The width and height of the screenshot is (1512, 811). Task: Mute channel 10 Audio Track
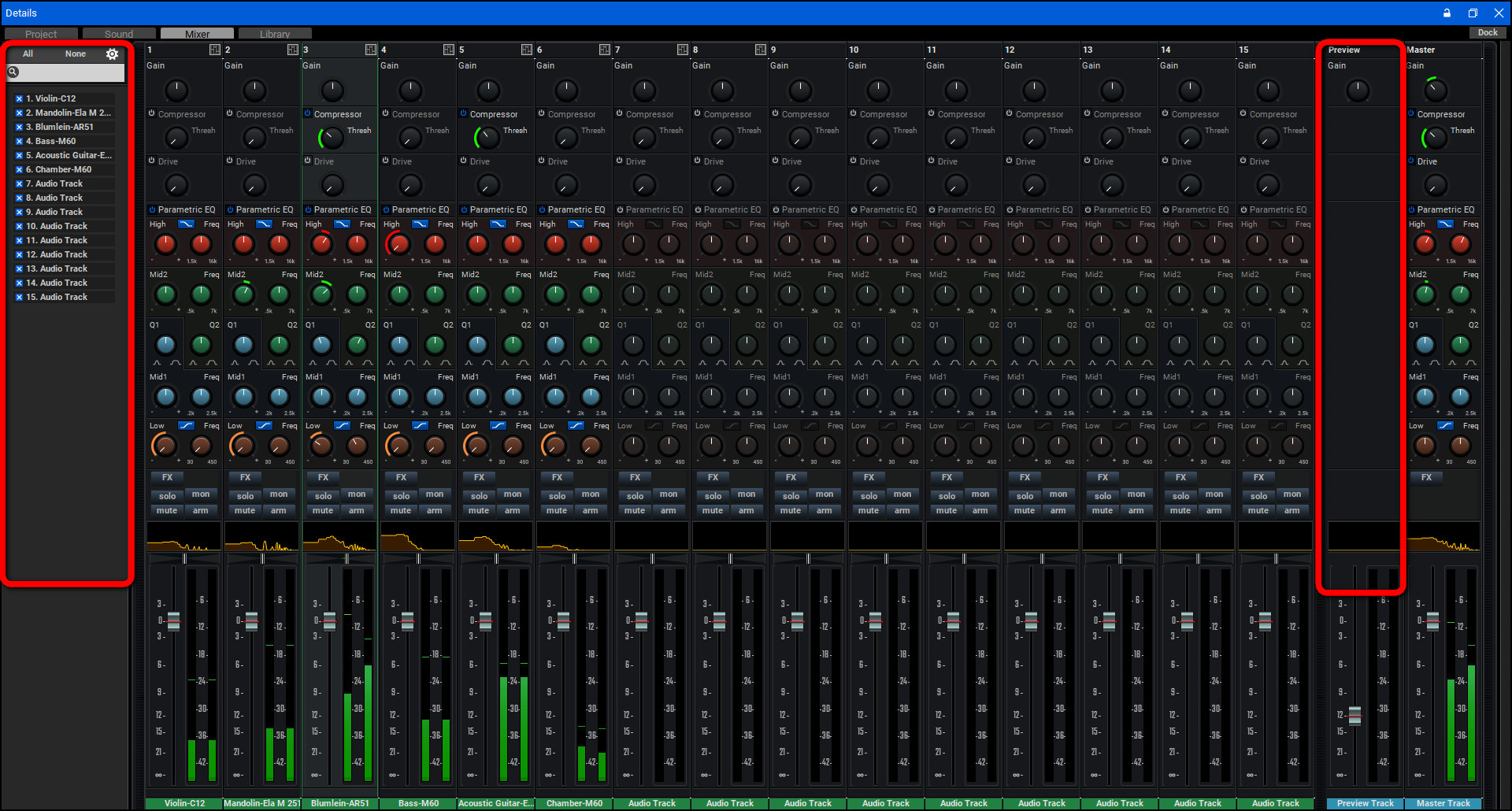point(869,510)
